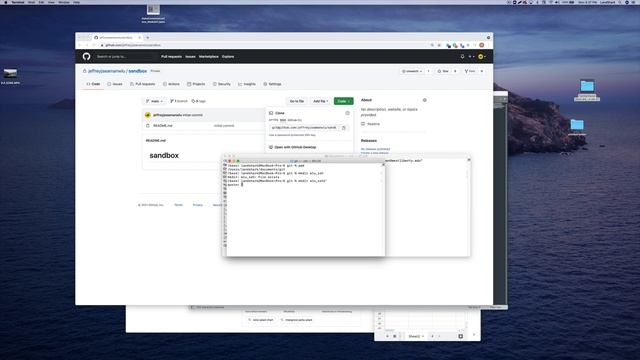This screenshot has height=360, width=640.
Task: Click the browser back arrow
Action: [80, 45]
